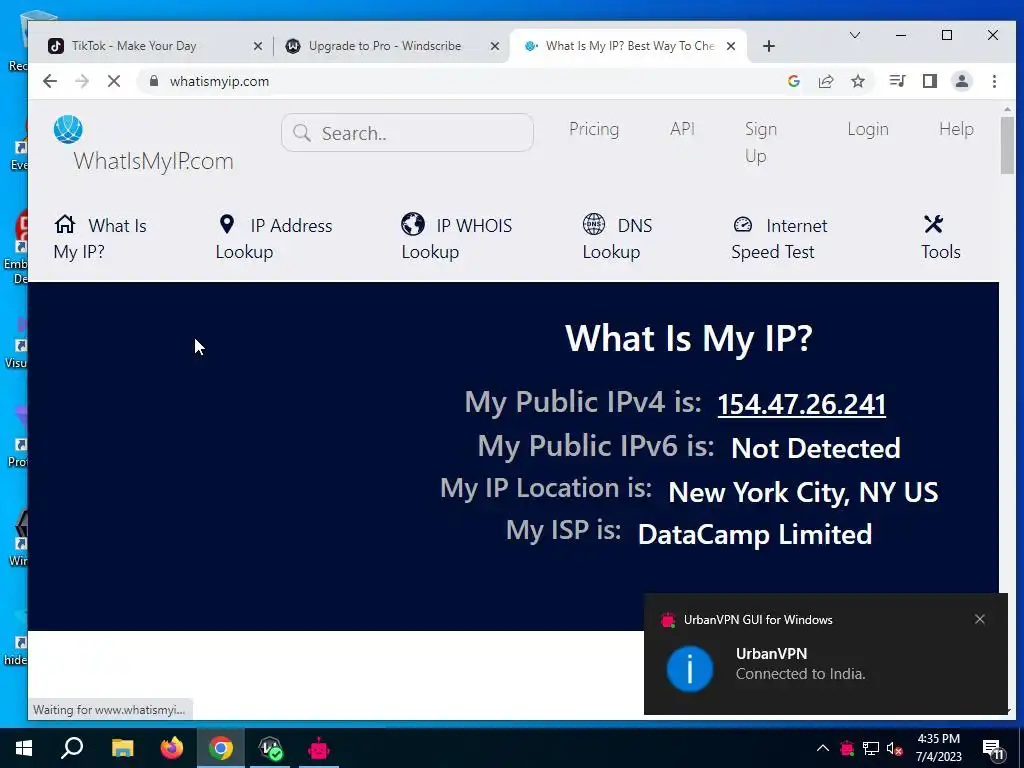Click the Pricing link
The width and height of the screenshot is (1024, 768).
click(594, 129)
